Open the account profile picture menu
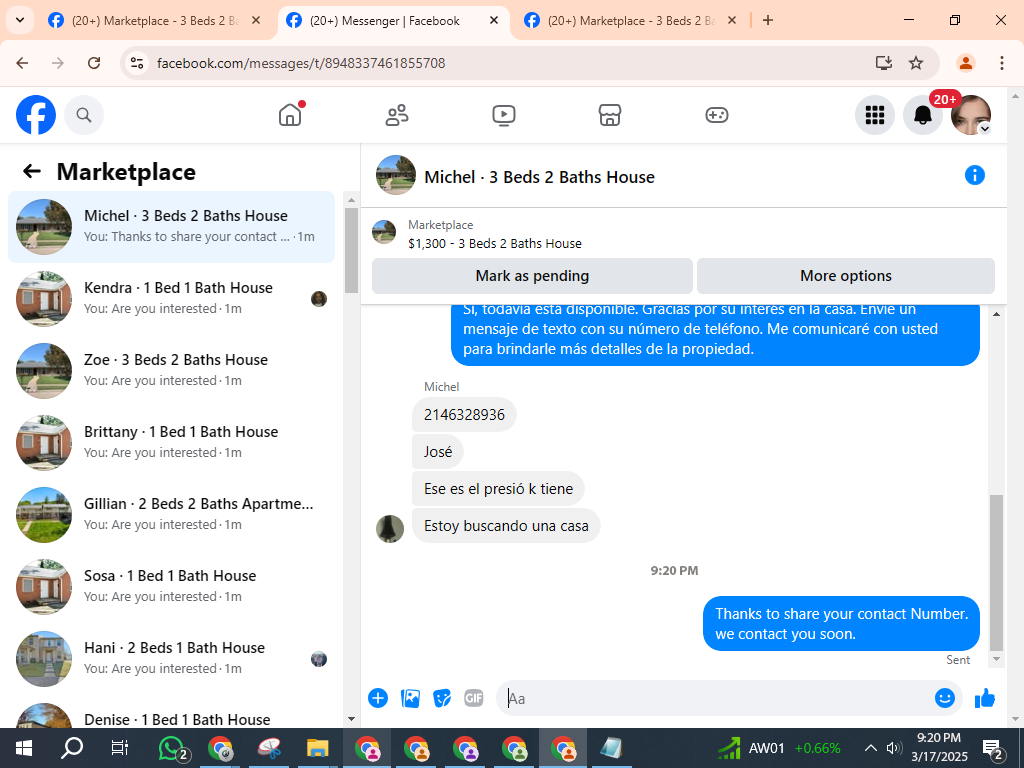The image size is (1024, 768). coord(971,115)
